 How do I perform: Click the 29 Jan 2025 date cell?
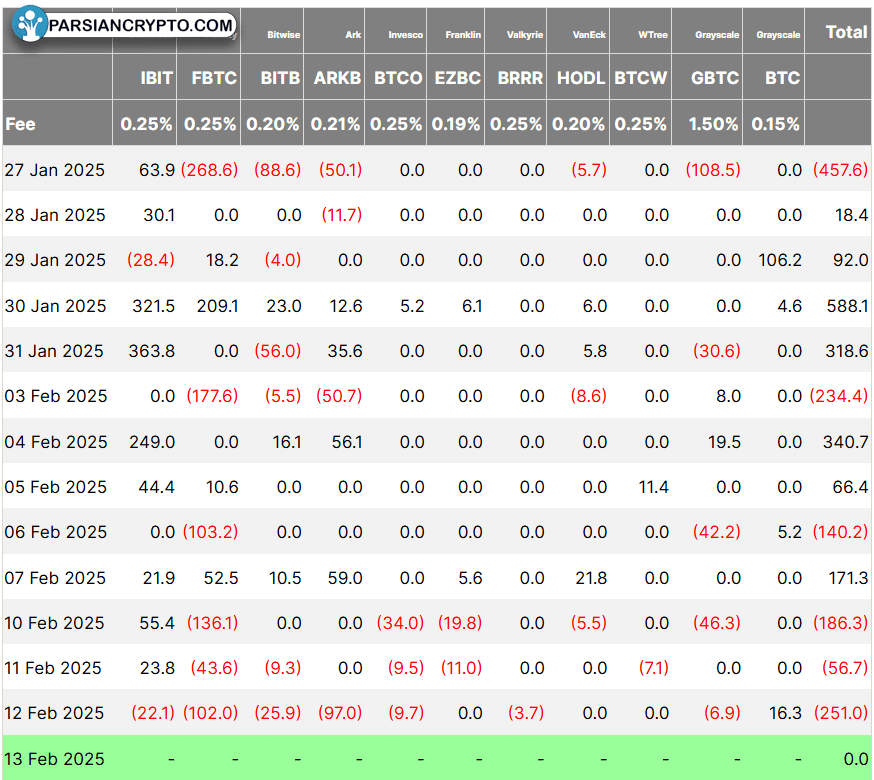pyautogui.click(x=55, y=260)
